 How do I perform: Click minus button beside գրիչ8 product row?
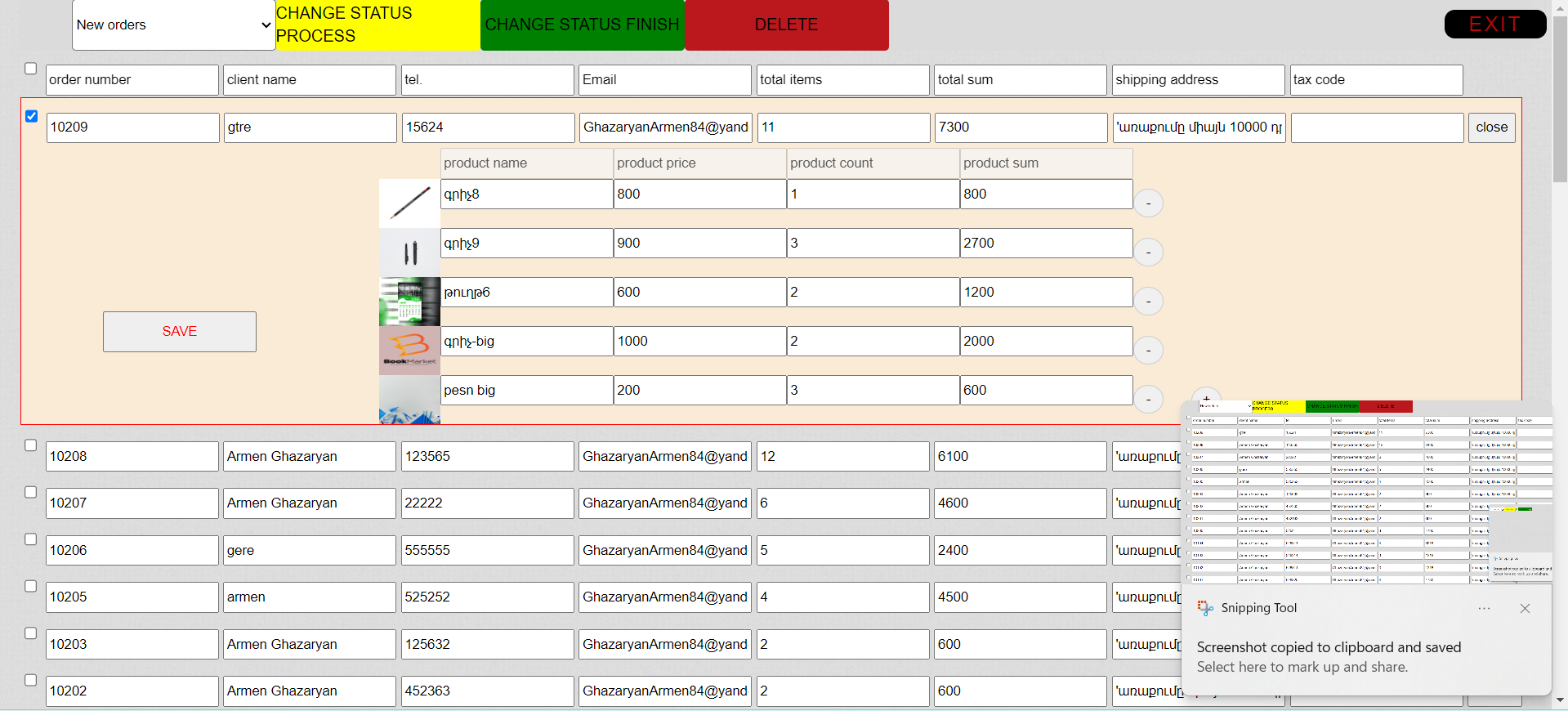1148,203
